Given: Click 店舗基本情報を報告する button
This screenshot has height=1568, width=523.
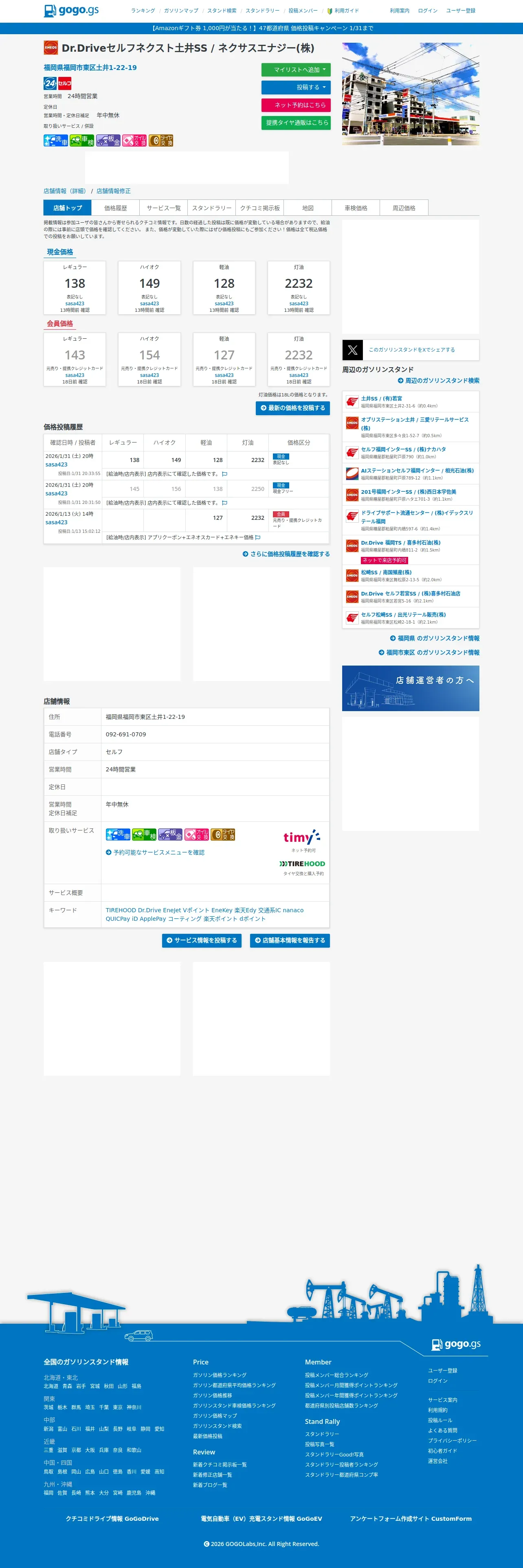Looking at the screenshot, I should click(290, 940).
